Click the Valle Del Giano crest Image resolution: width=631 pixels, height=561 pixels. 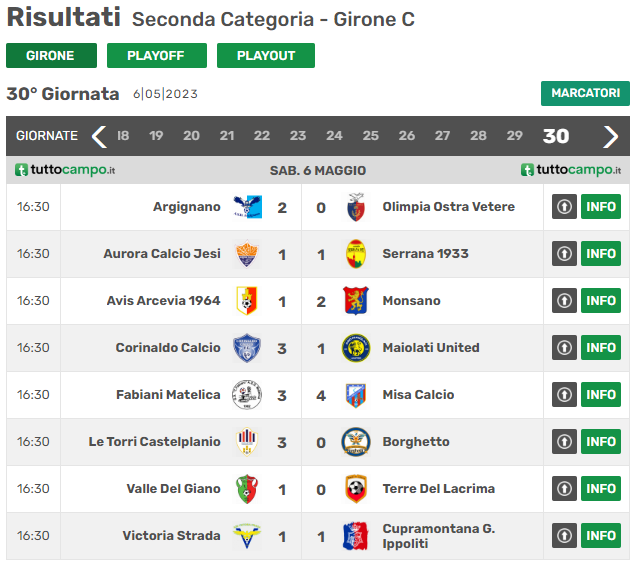(x=247, y=489)
